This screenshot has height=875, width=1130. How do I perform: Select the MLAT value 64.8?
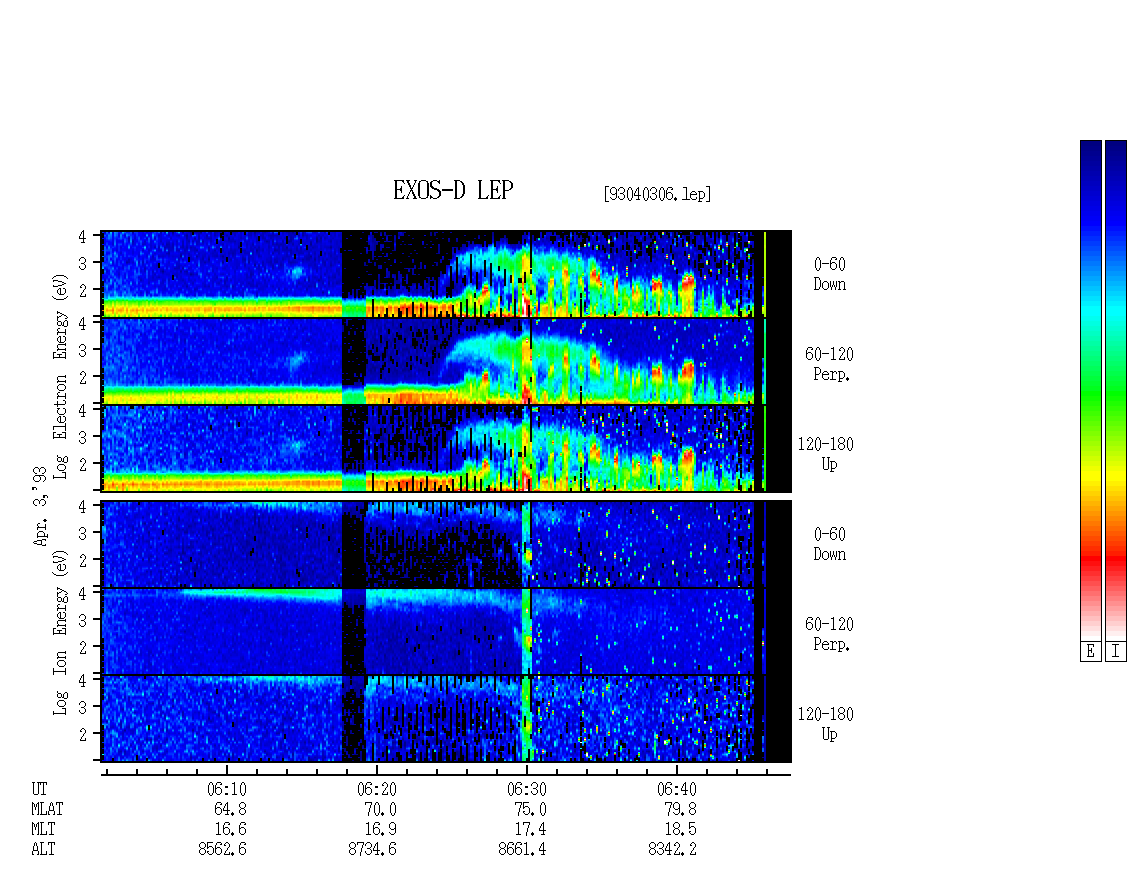click(230, 809)
